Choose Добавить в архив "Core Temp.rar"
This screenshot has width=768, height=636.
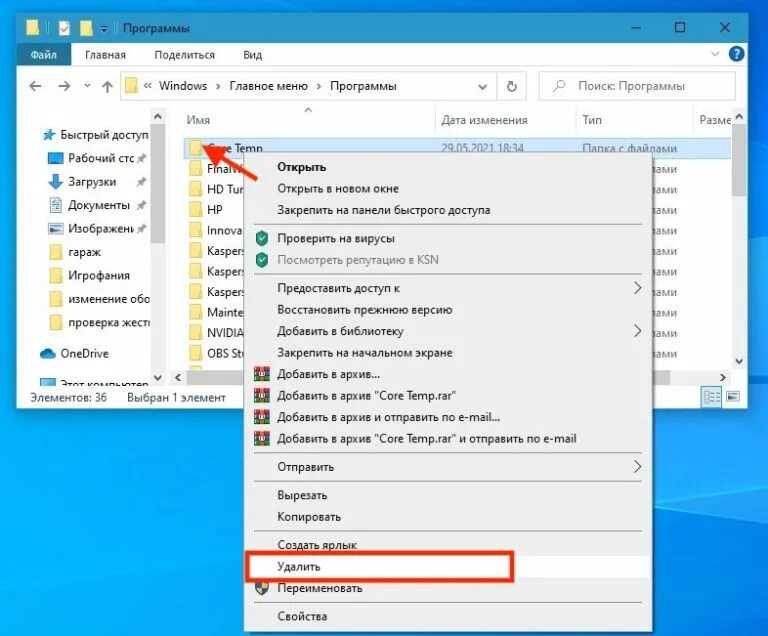tap(448, 395)
